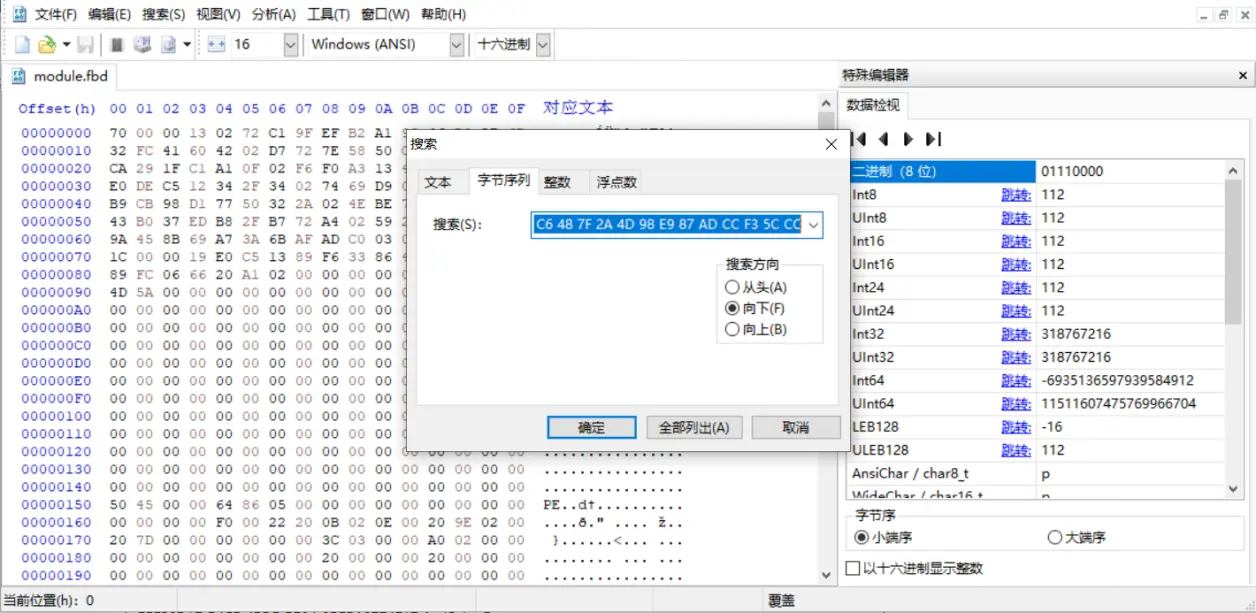Viewport: 1256px width, 613px height.
Task: Select search direction 向下(F)
Action: coord(756,309)
